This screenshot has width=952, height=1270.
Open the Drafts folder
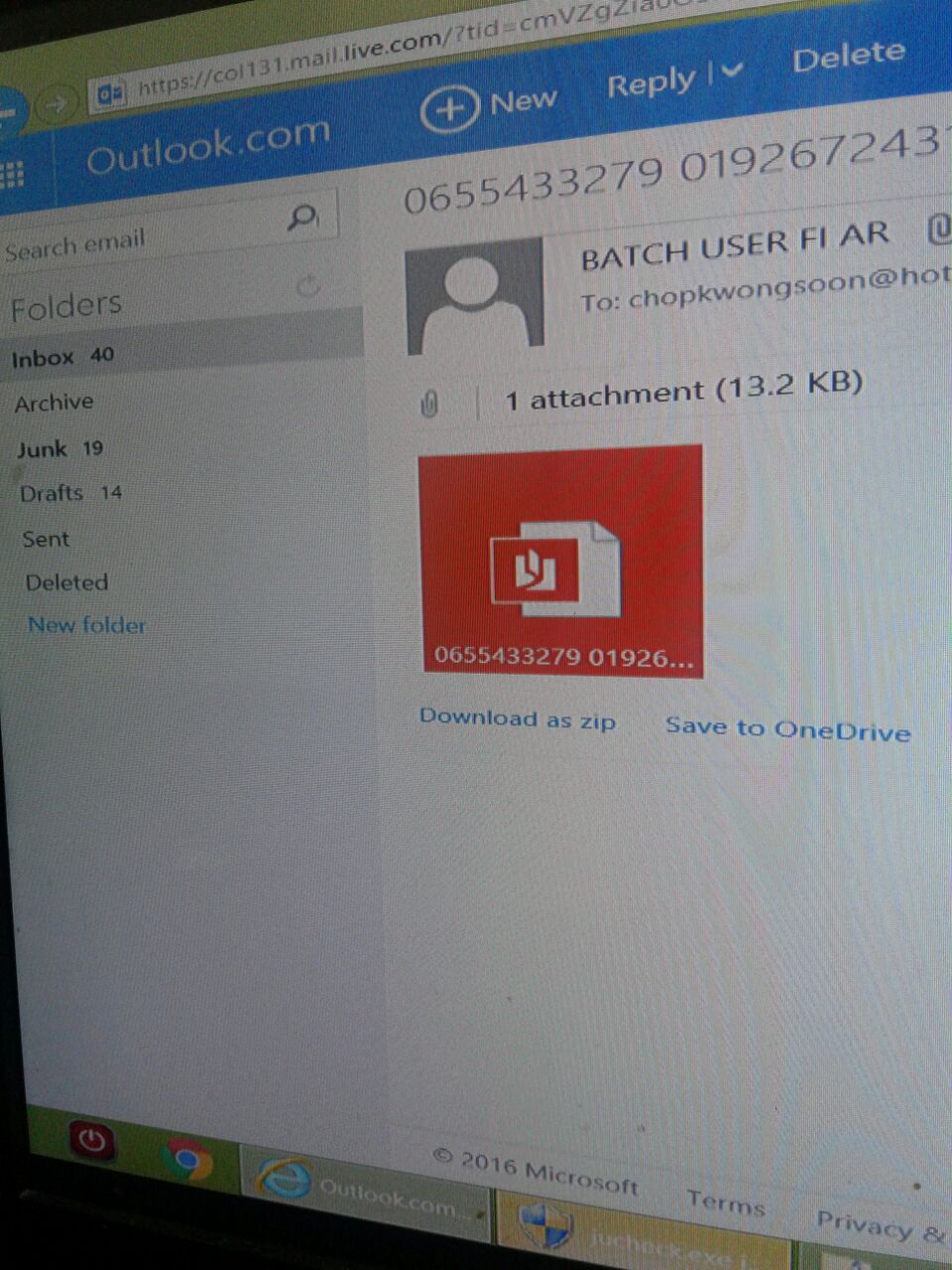point(70,493)
